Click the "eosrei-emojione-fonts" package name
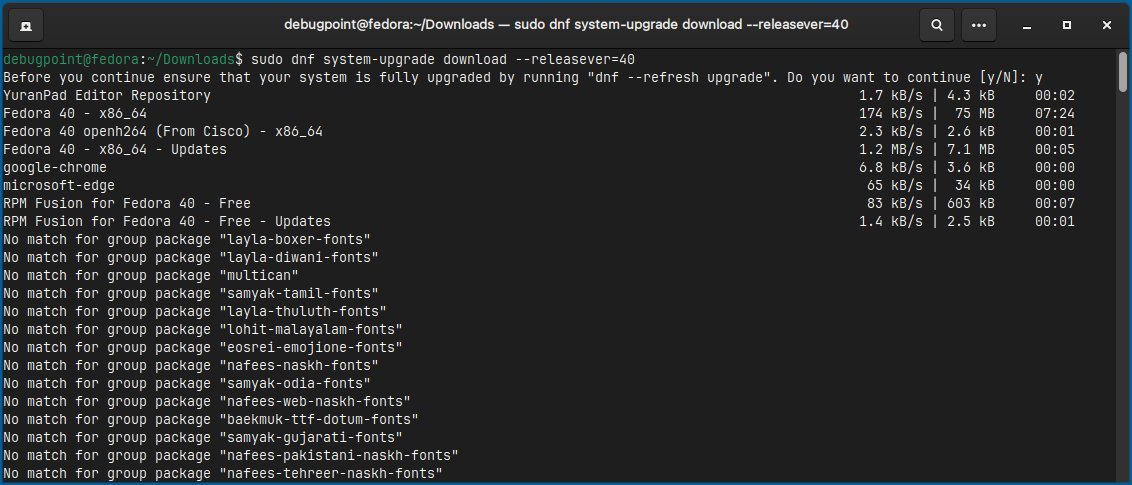 (311, 348)
